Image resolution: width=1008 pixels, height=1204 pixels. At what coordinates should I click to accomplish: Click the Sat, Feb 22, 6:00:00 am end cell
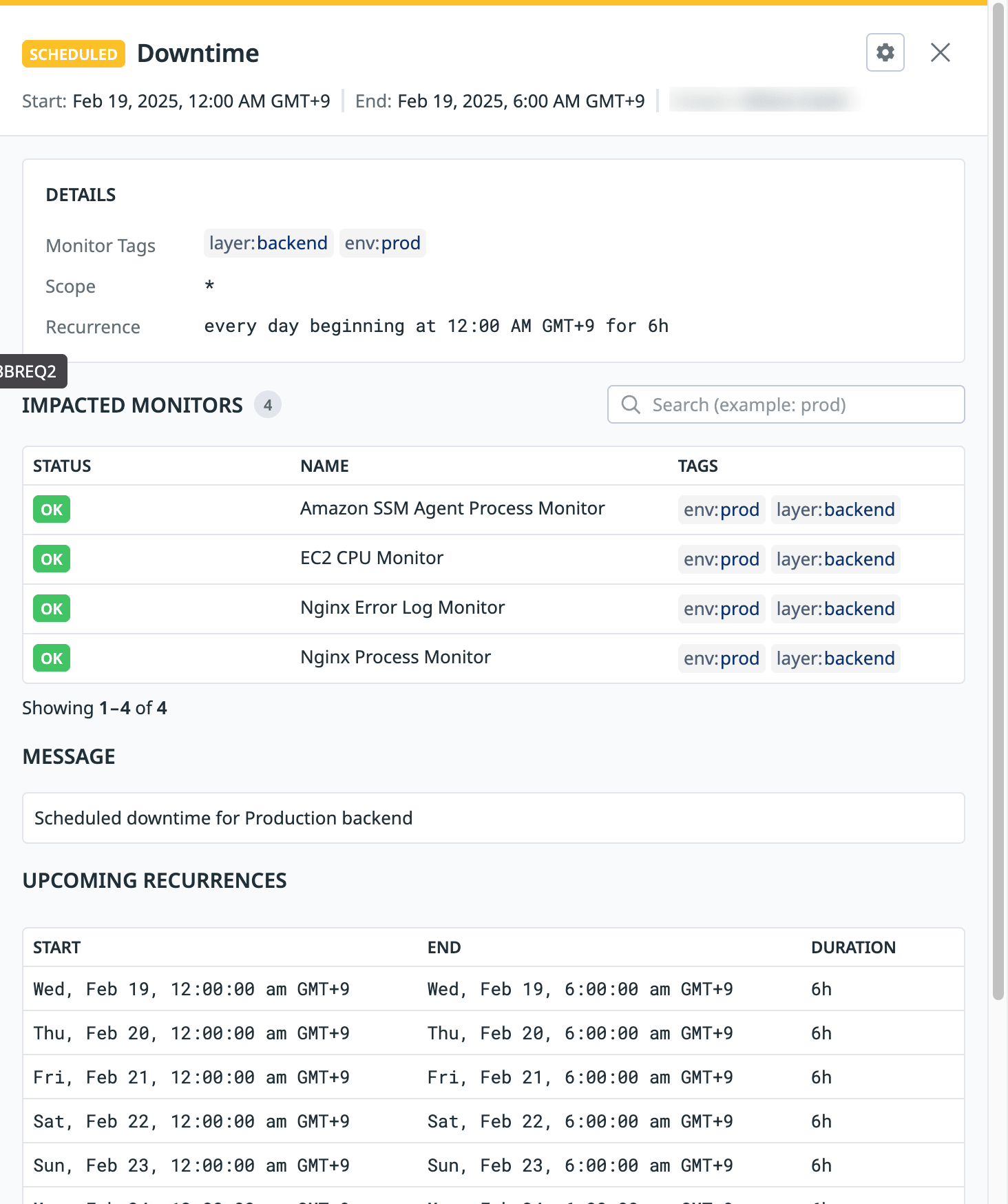point(580,1121)
